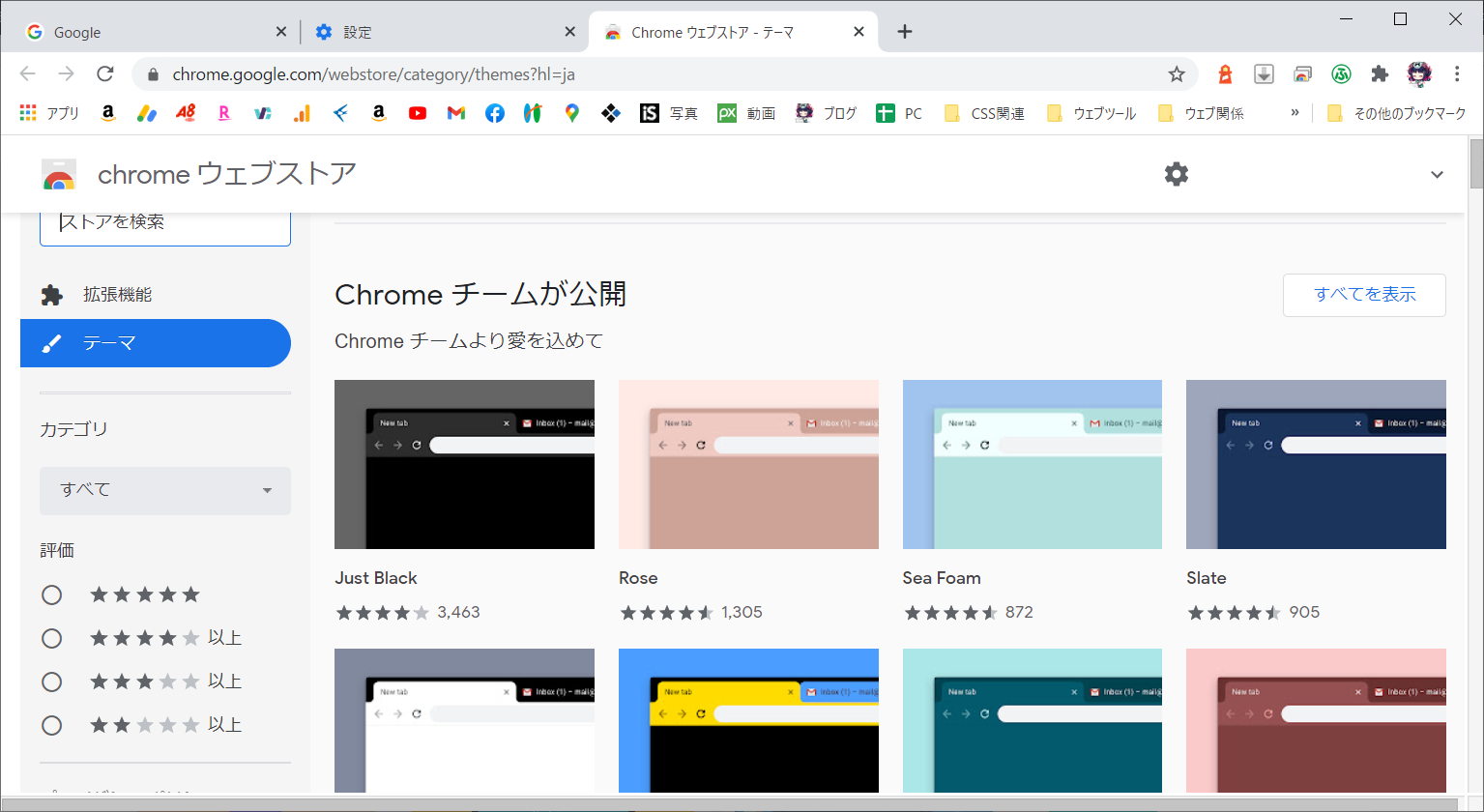Open the green ふ extension icon

coord(1341,74)
